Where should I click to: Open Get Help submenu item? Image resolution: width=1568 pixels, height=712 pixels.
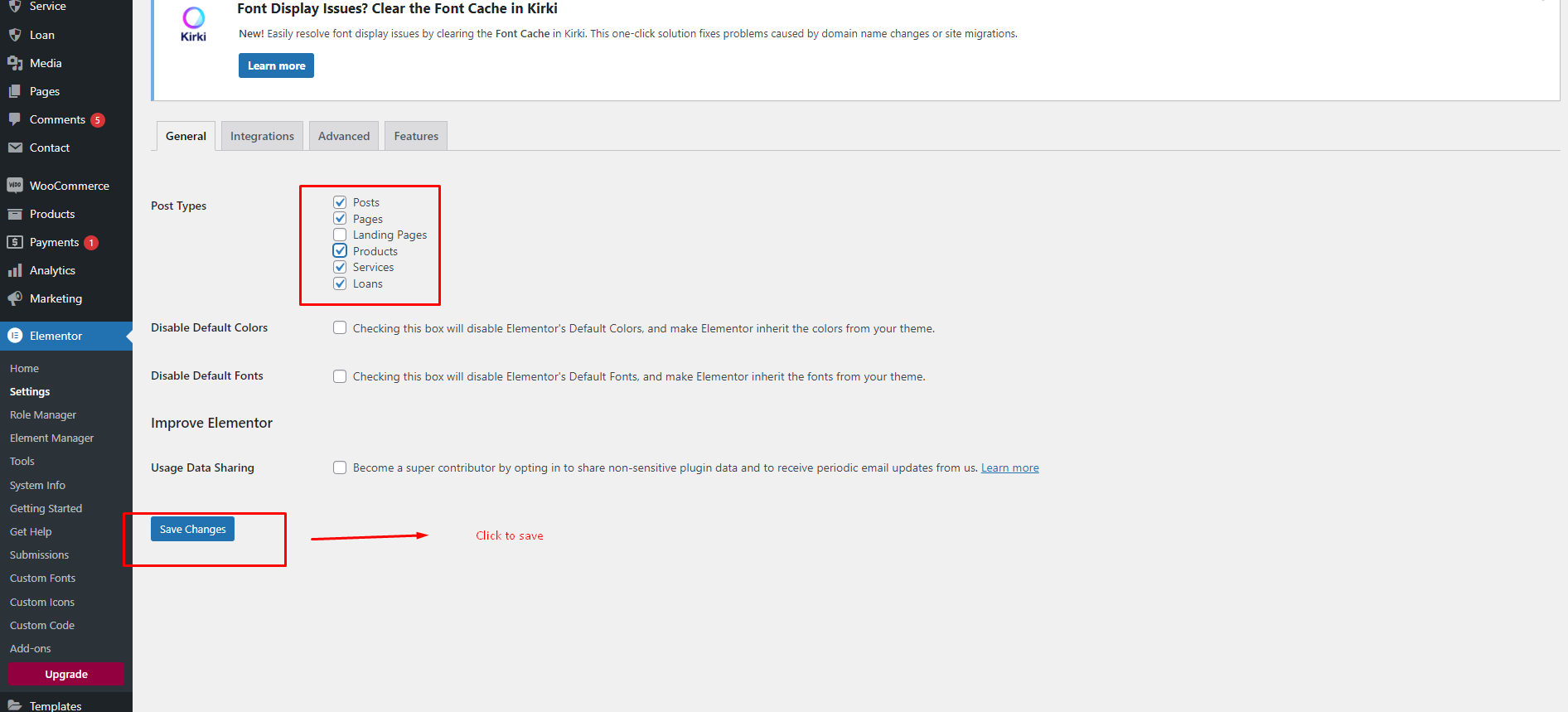(x=31, y=531)
